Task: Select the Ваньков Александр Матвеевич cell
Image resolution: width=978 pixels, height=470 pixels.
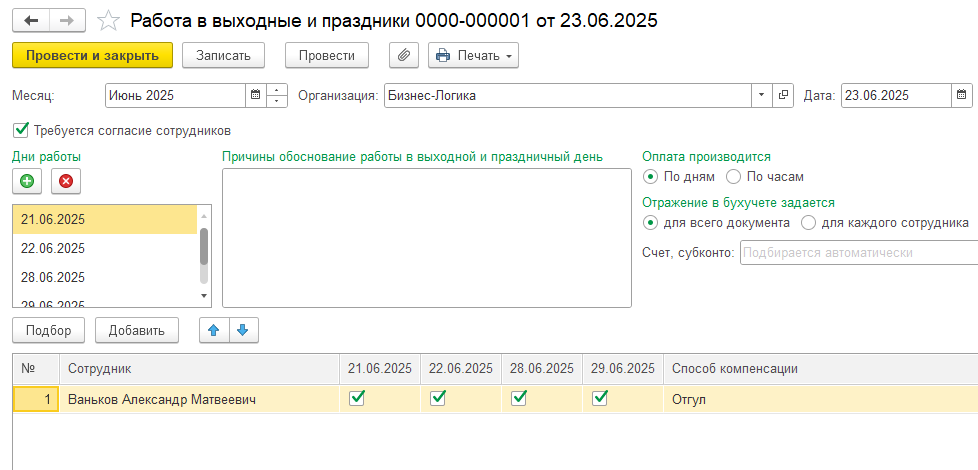Action: pos(200,399)
